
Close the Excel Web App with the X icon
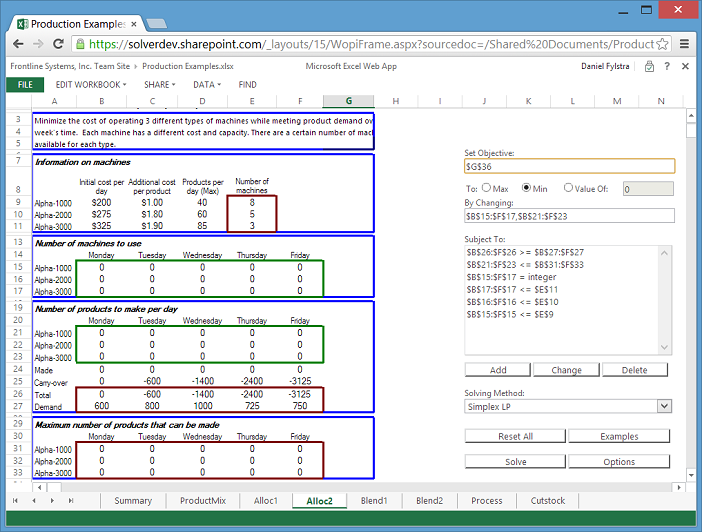point(686,67)
